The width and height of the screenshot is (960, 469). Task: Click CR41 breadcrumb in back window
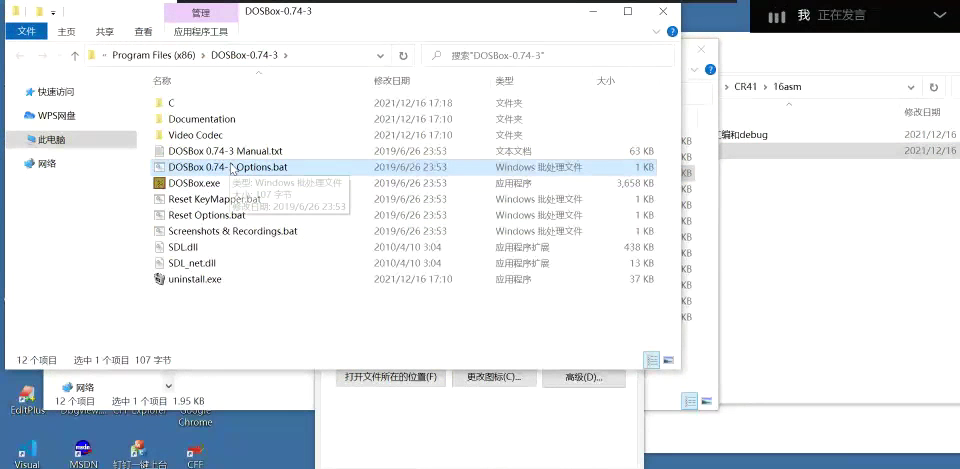click(746, 87)
